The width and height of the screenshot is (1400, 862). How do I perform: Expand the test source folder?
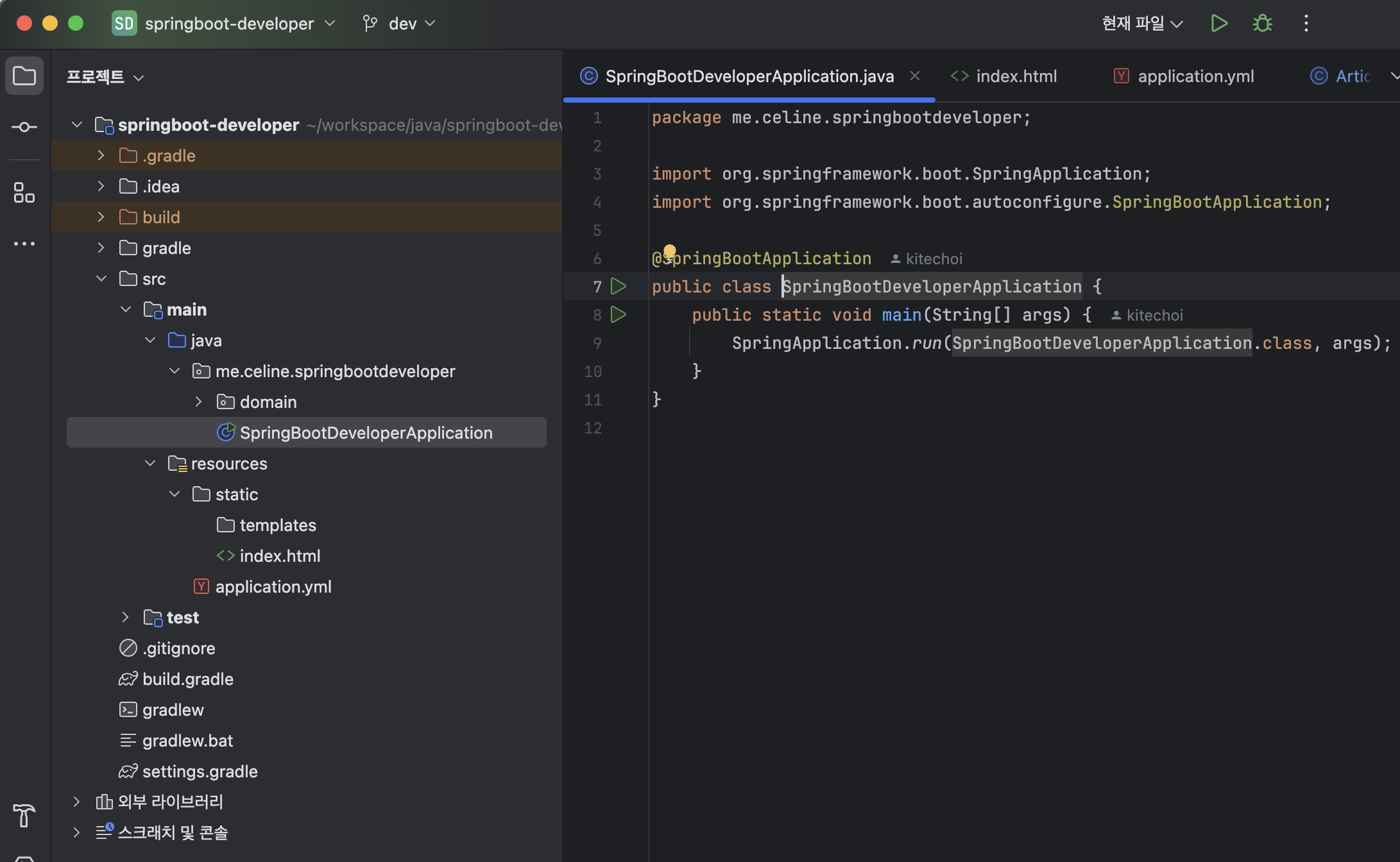click(125, 617)
